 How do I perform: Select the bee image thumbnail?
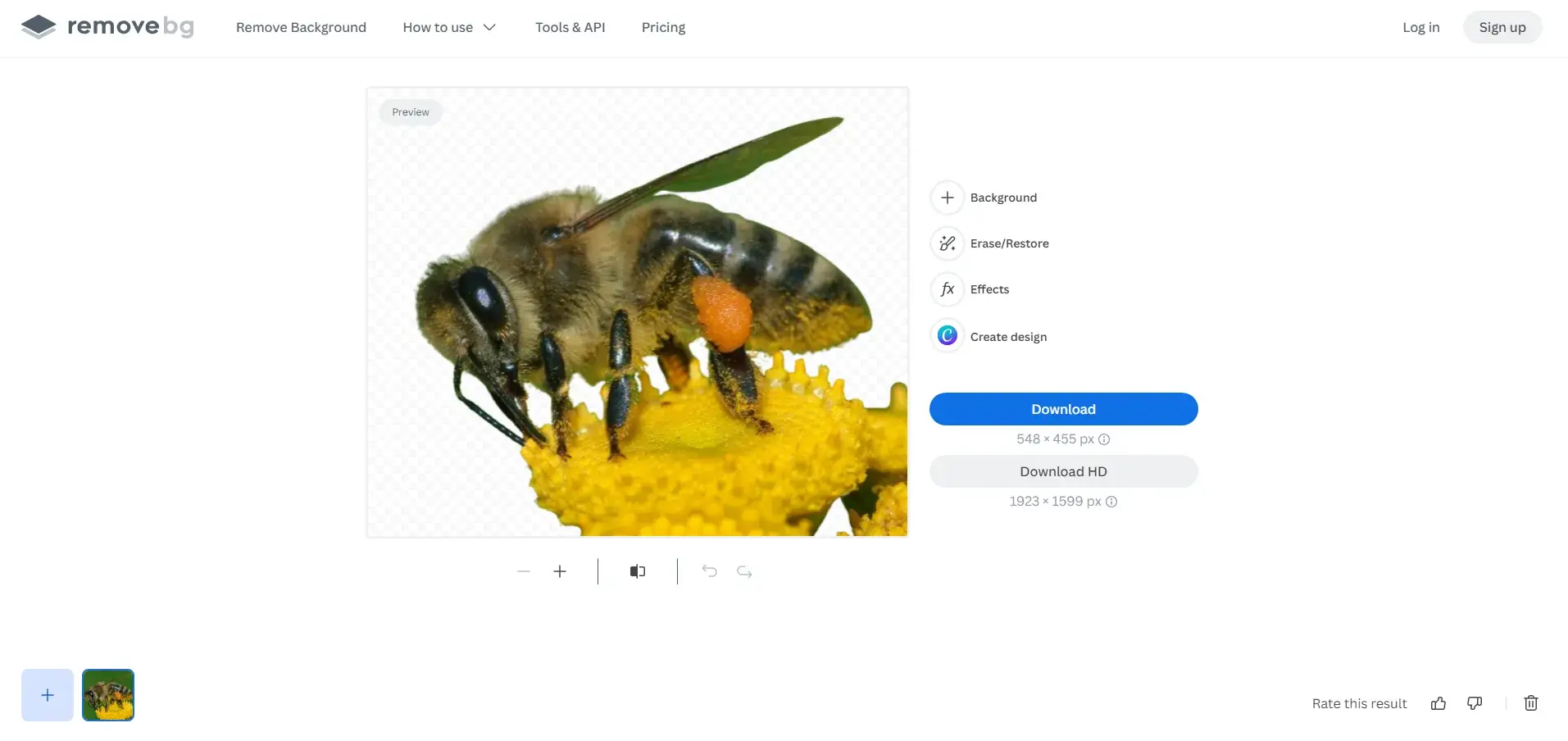pyautogui.click(x=108, y=695)
